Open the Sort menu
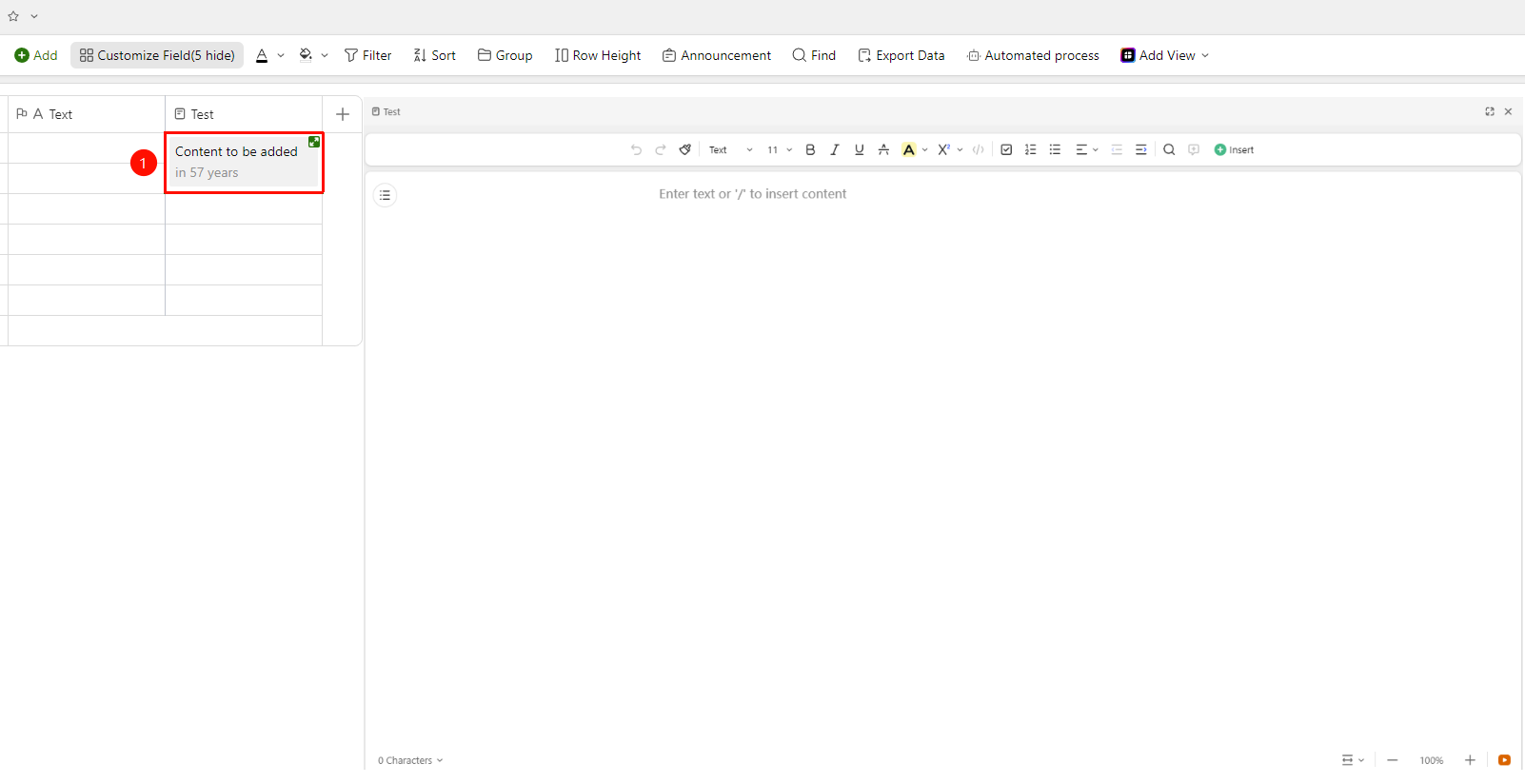 434,55
